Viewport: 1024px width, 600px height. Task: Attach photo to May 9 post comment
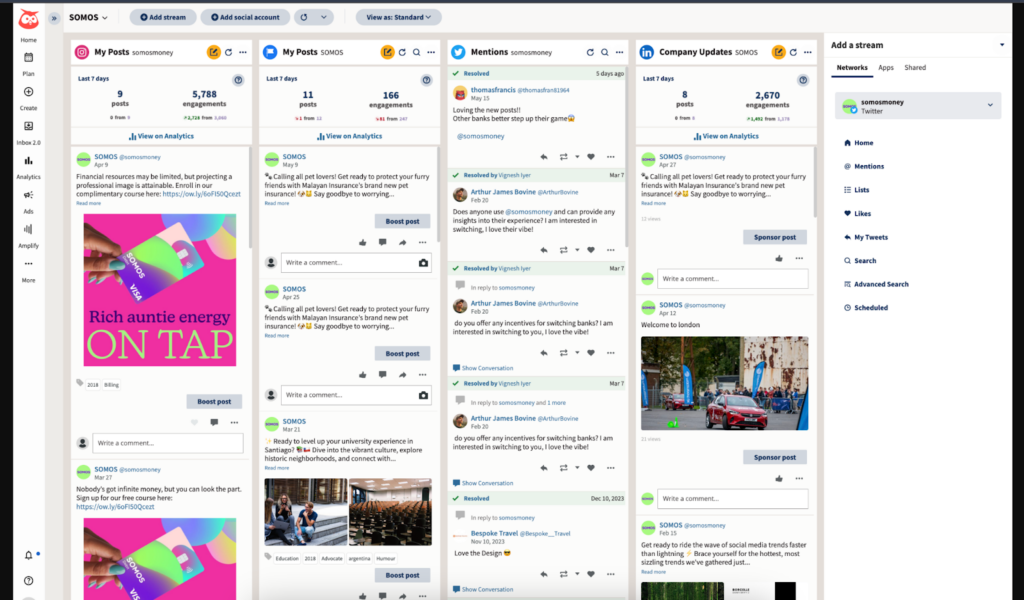(x=423, y=262)
